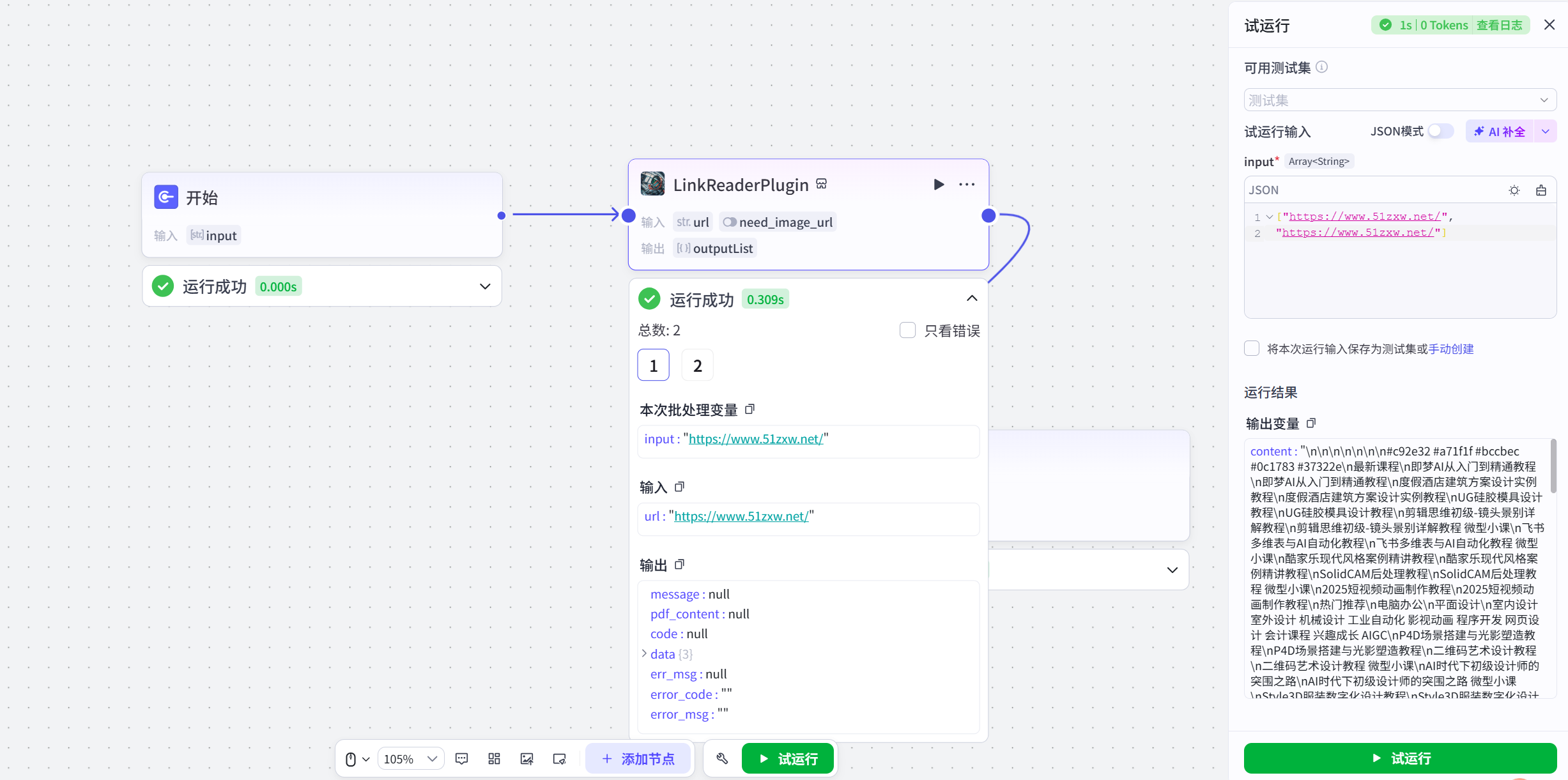Viewport: 1568px width, 780px height.
Task: Select batch result tab 1
Action: tap(653, 365)
